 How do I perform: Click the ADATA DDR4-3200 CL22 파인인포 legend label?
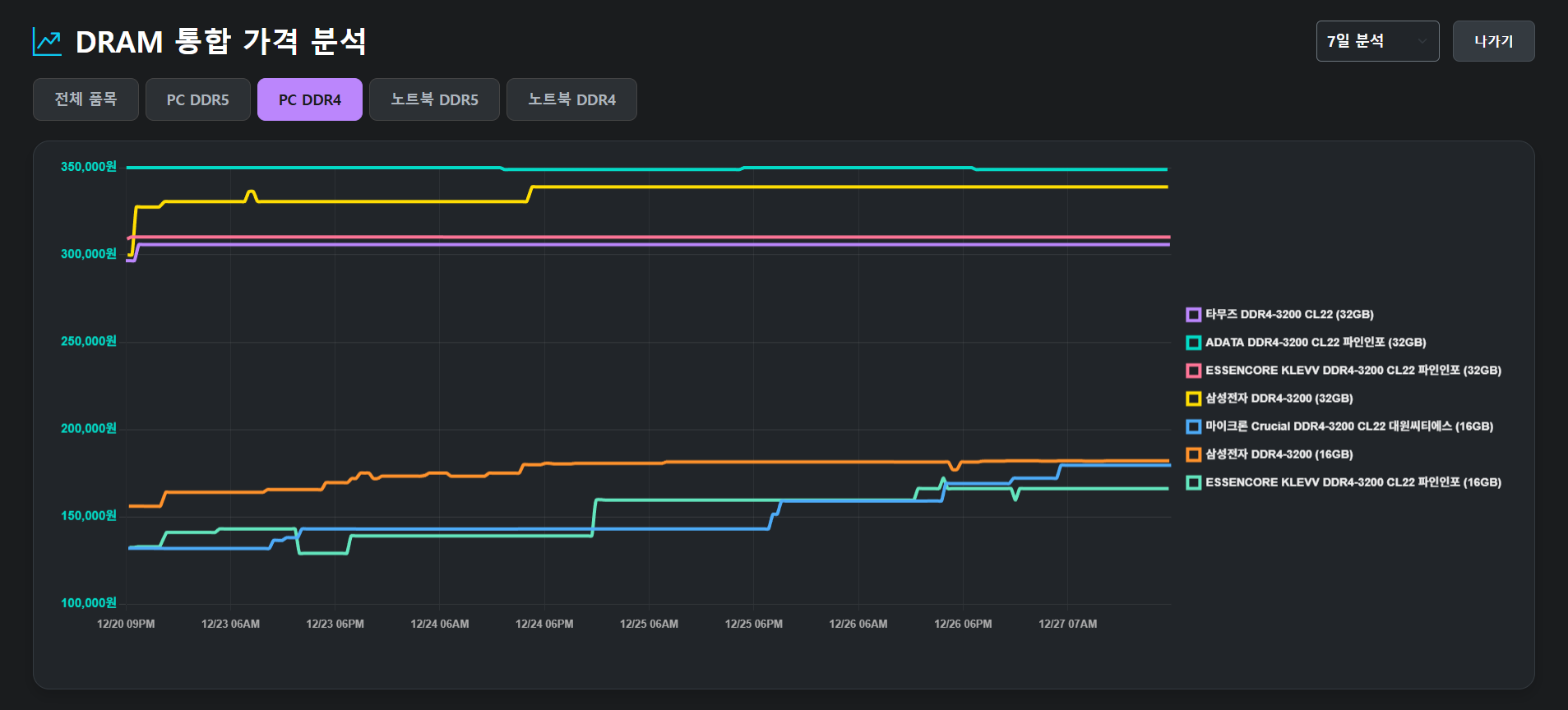1316,343
